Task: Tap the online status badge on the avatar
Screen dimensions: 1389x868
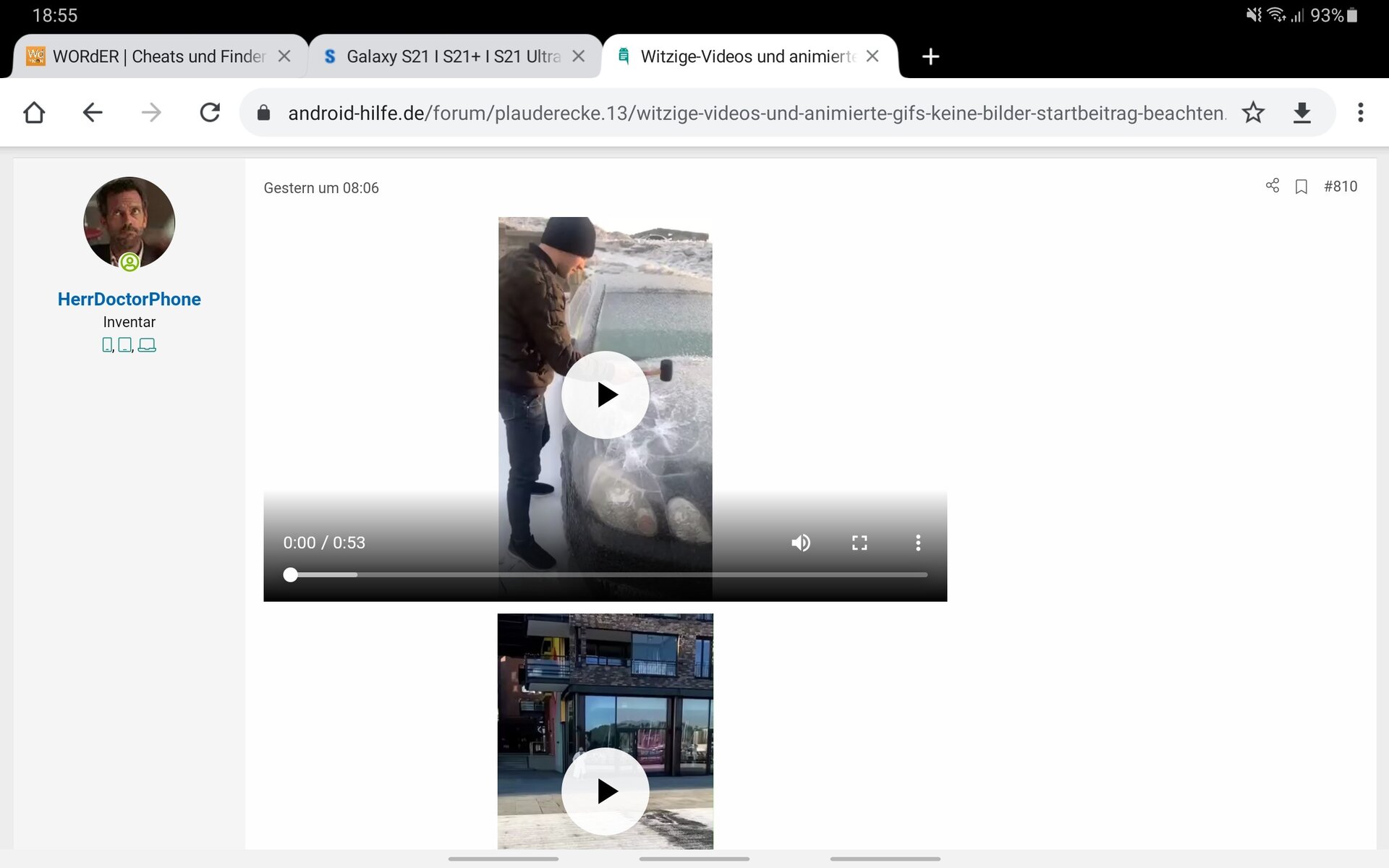Action: pos(130,262)
